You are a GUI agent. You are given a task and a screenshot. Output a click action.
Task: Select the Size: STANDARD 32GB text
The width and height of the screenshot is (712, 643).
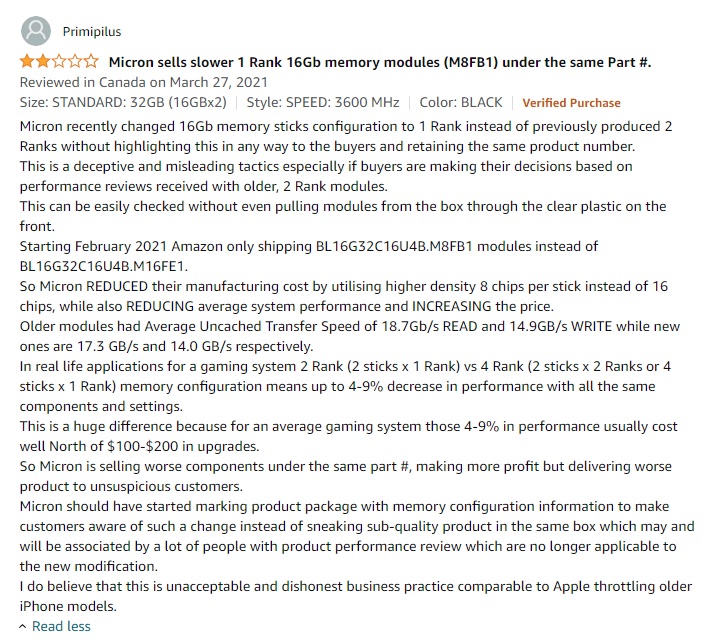tap(123, 102)
